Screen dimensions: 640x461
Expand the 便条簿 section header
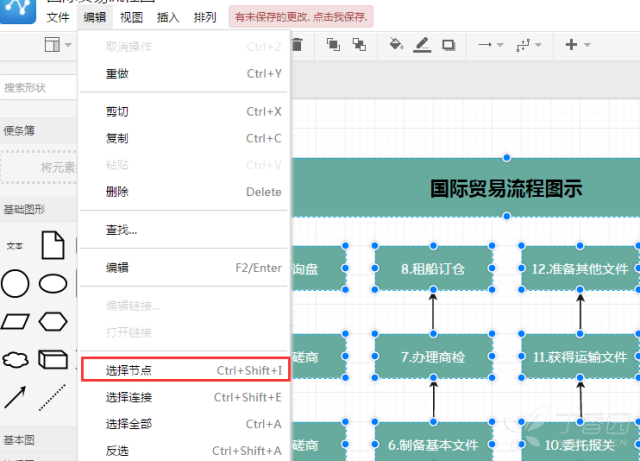pyautogui.click(x=38, y=131)
